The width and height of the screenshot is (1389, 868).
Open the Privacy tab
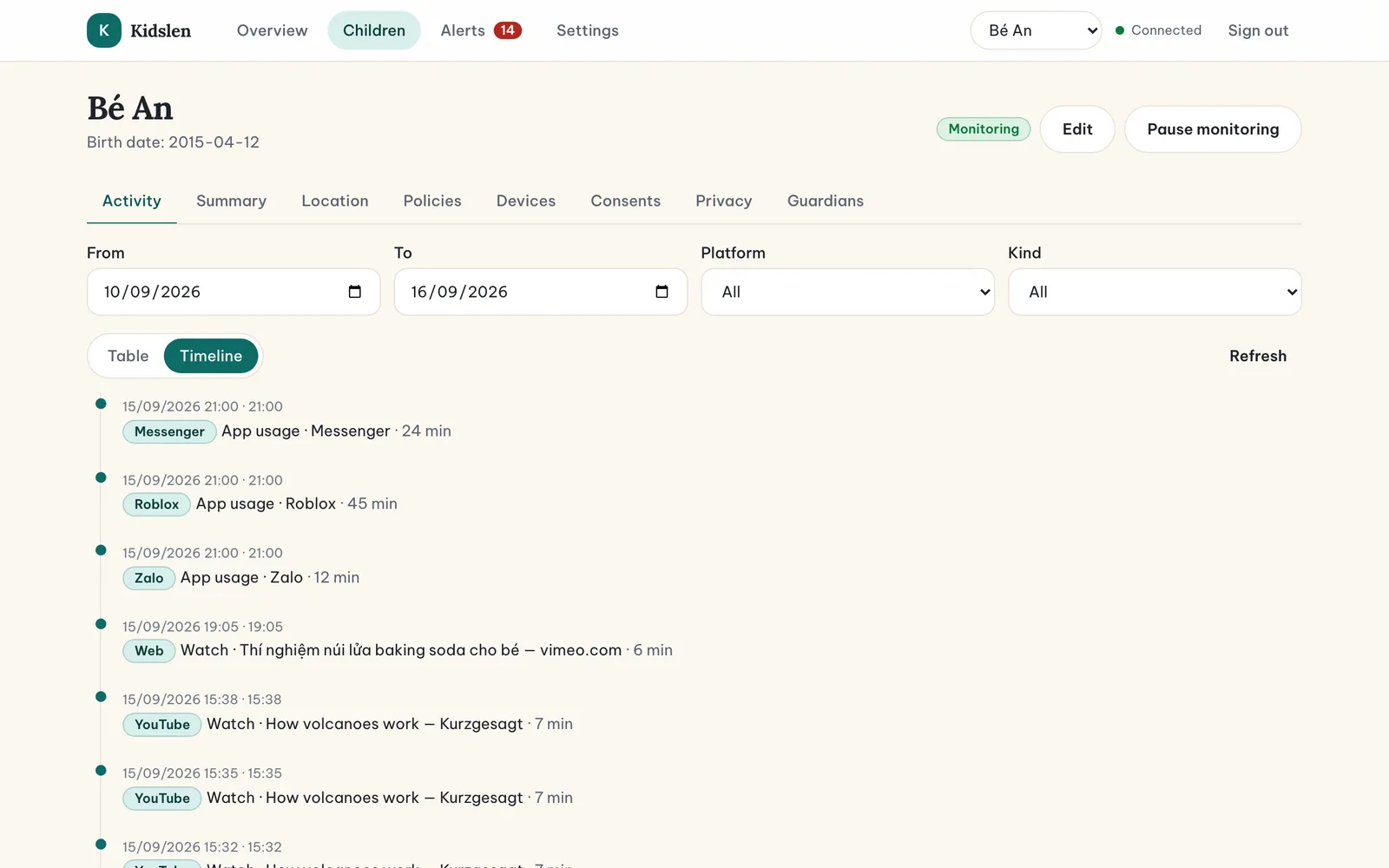pos(724,201)
